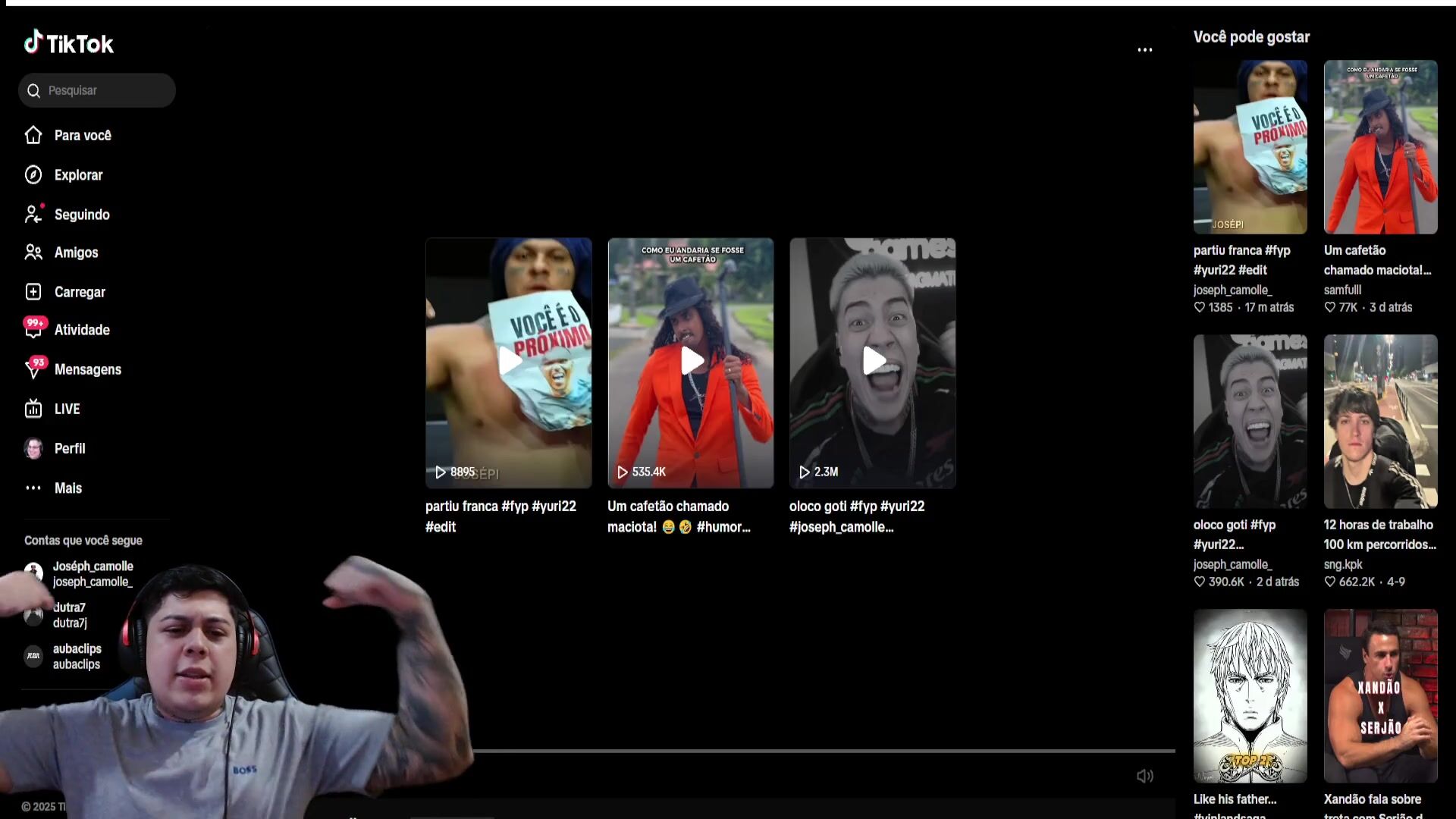Click the 535.4K views count icon
The image size is (1456, 819).
(x=623, y=472)
